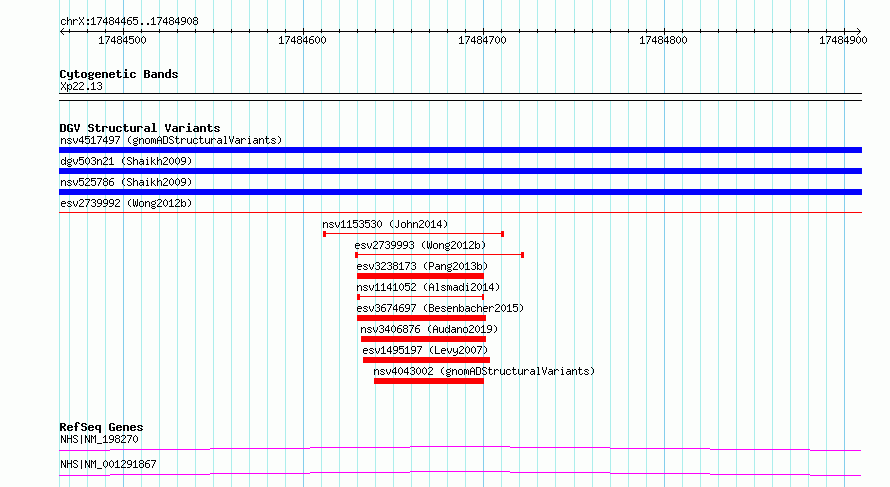The height and width of the screenshot is (487, 890).
Task: Click the Xp22.13 band label
Action: coord(81,86)
